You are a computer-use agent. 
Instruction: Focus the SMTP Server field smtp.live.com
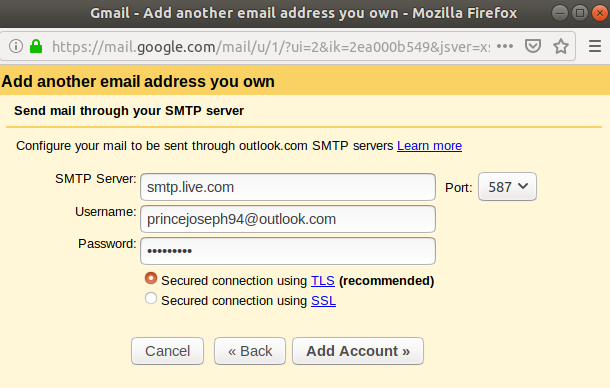(x=288, y=187)
